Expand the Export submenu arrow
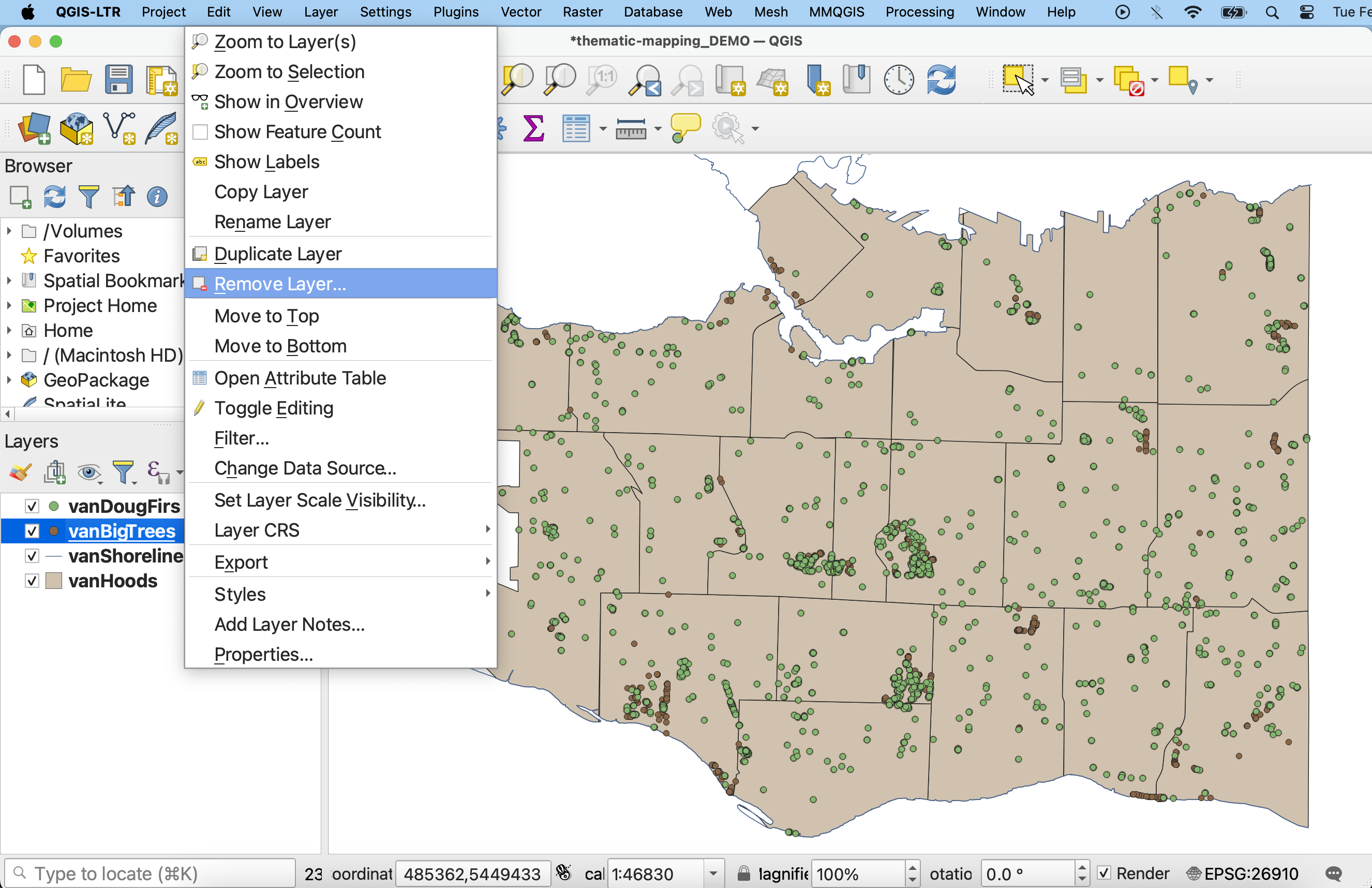 coord(488,561)
